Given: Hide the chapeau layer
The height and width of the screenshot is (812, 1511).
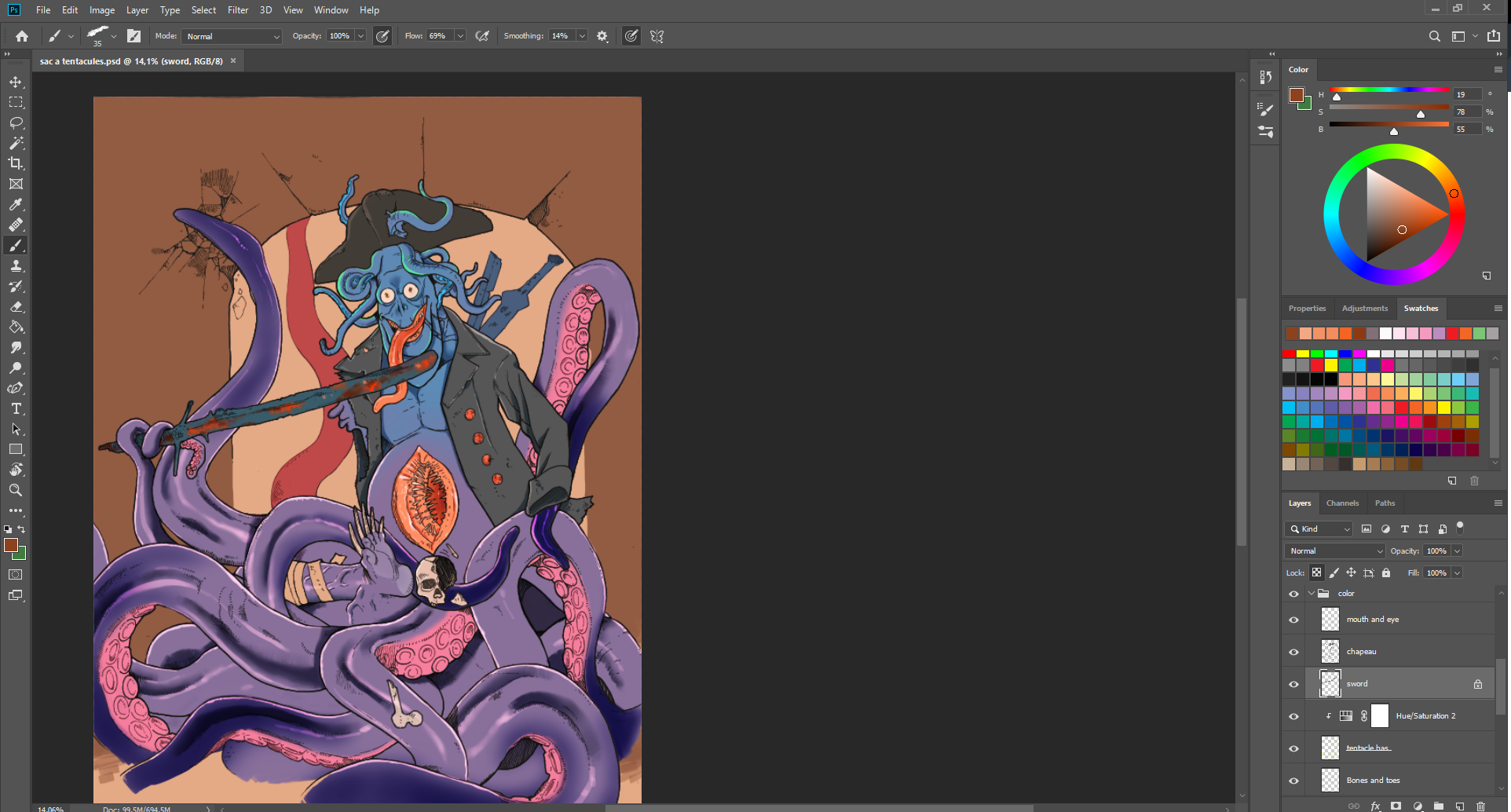Looking at the screenshot, I should (x=1293, y=652).
